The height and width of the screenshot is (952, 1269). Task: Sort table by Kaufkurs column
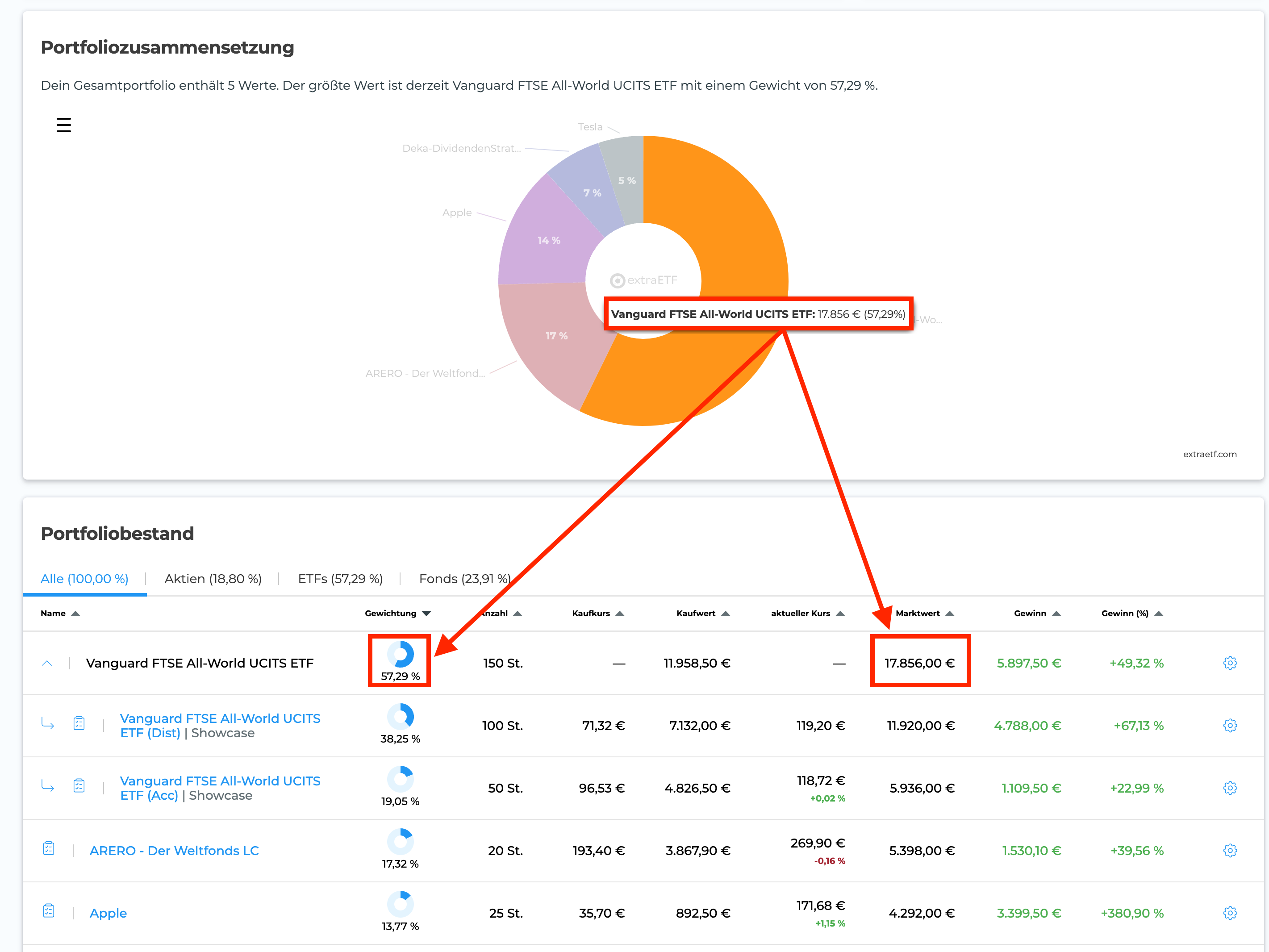598,614
